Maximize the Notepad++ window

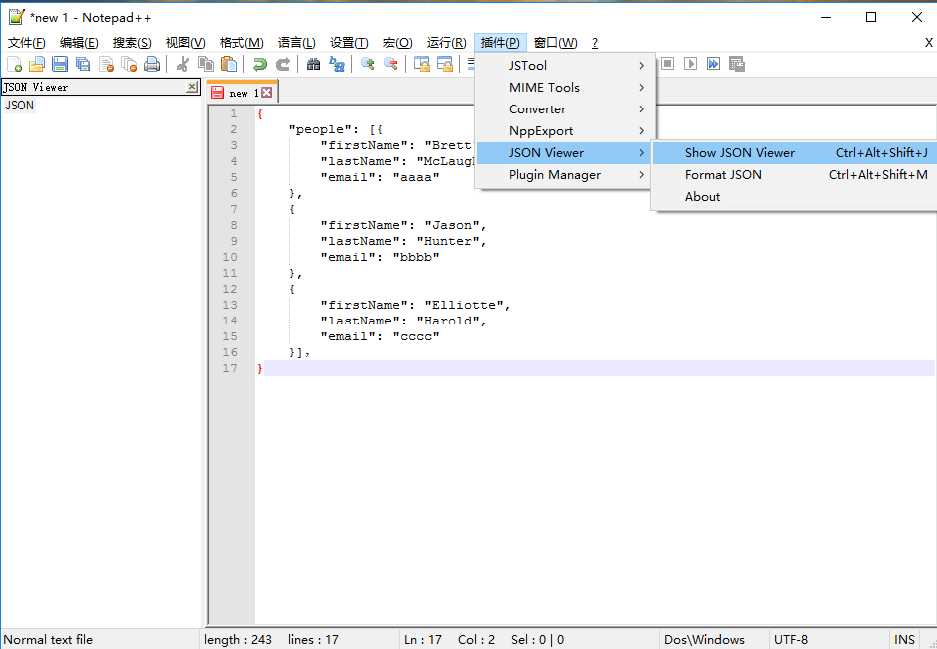pos(871,17)
